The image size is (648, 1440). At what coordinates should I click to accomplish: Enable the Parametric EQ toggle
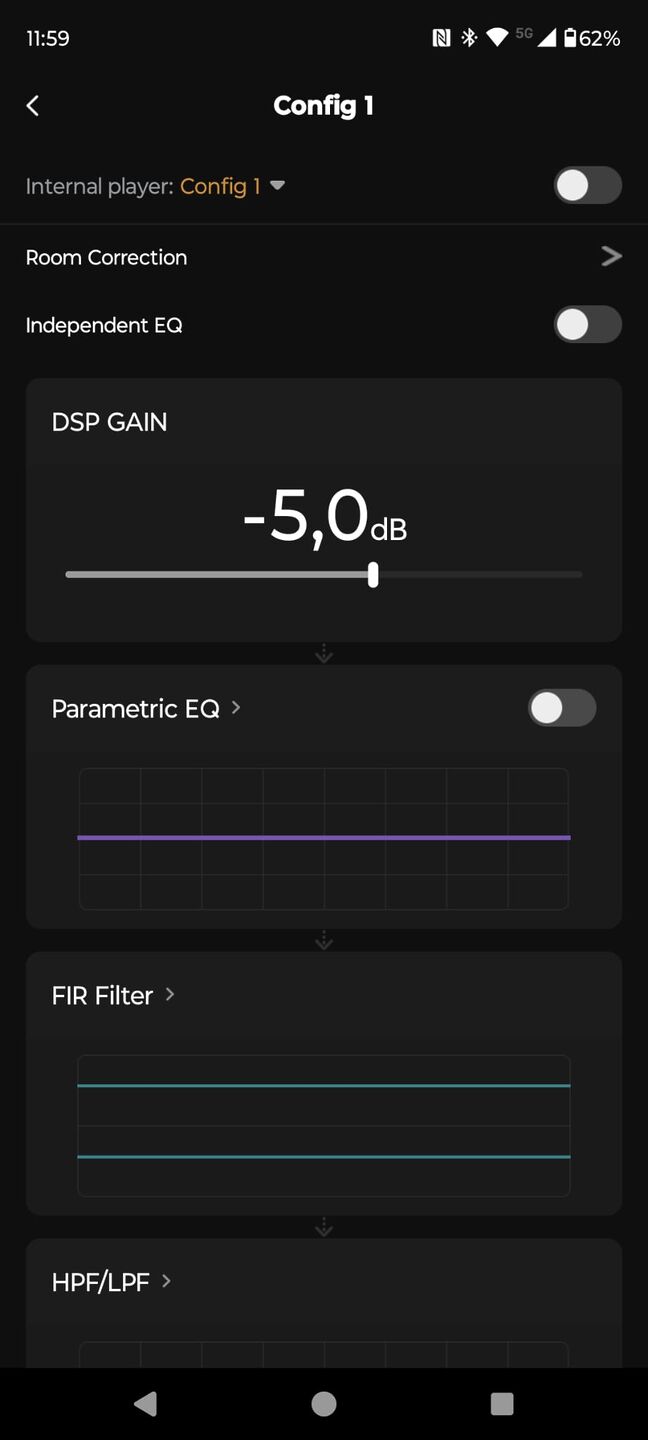562,708
